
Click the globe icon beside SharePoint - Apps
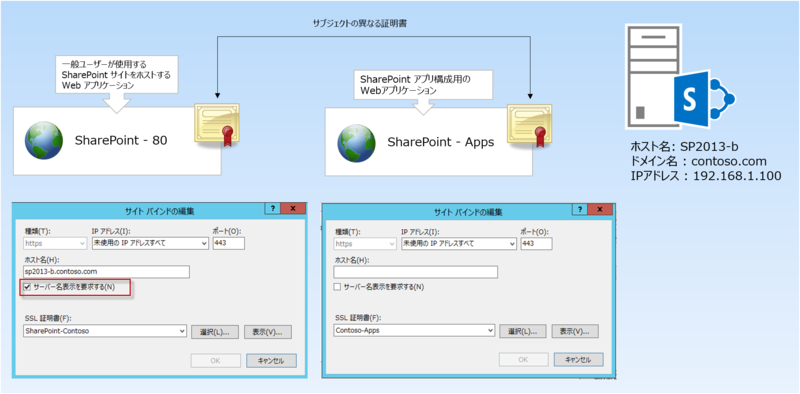[356, 143]
